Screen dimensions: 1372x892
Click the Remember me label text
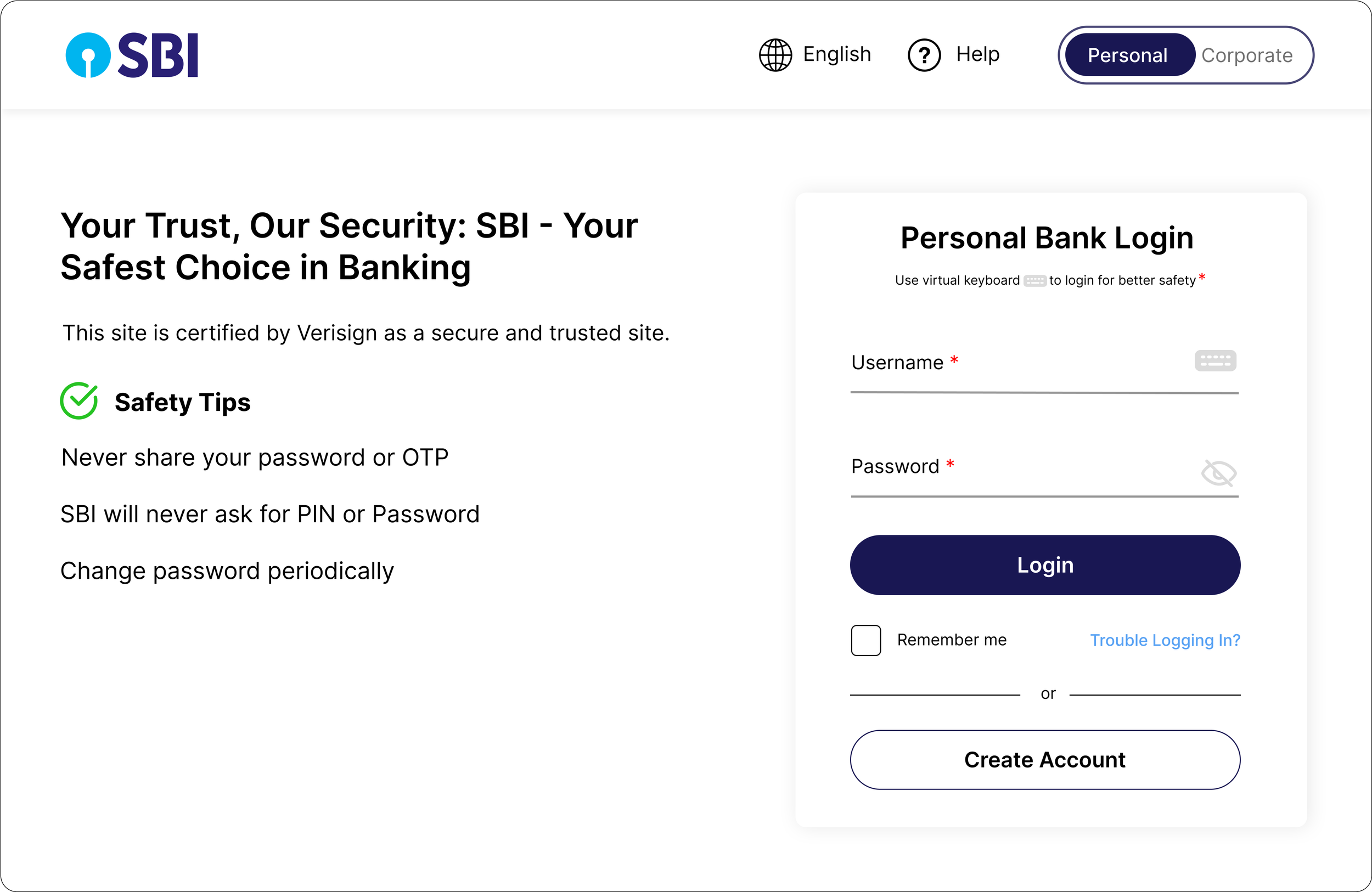pos(951,640)
